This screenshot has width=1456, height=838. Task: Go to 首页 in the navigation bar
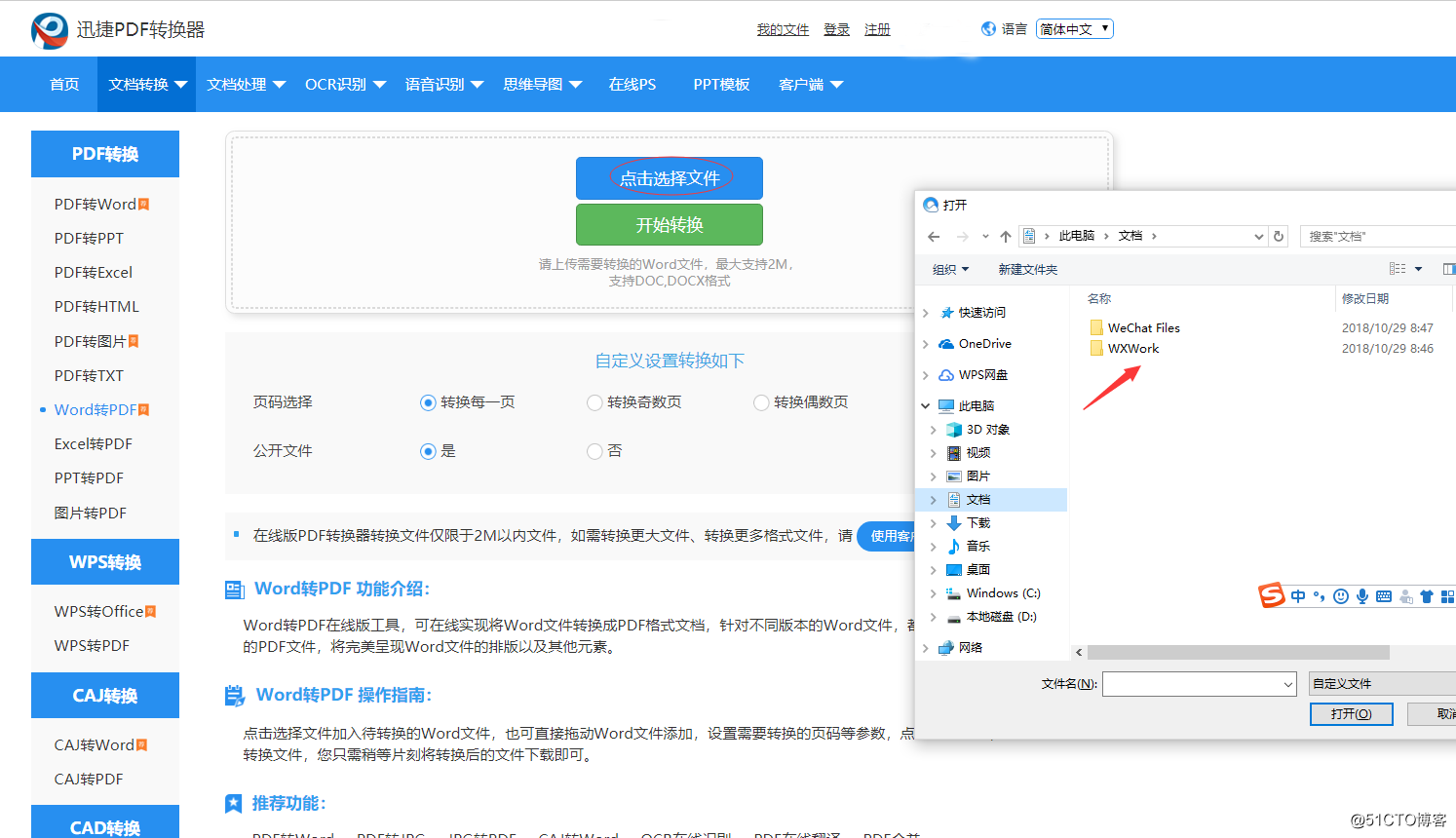point(64,85)
